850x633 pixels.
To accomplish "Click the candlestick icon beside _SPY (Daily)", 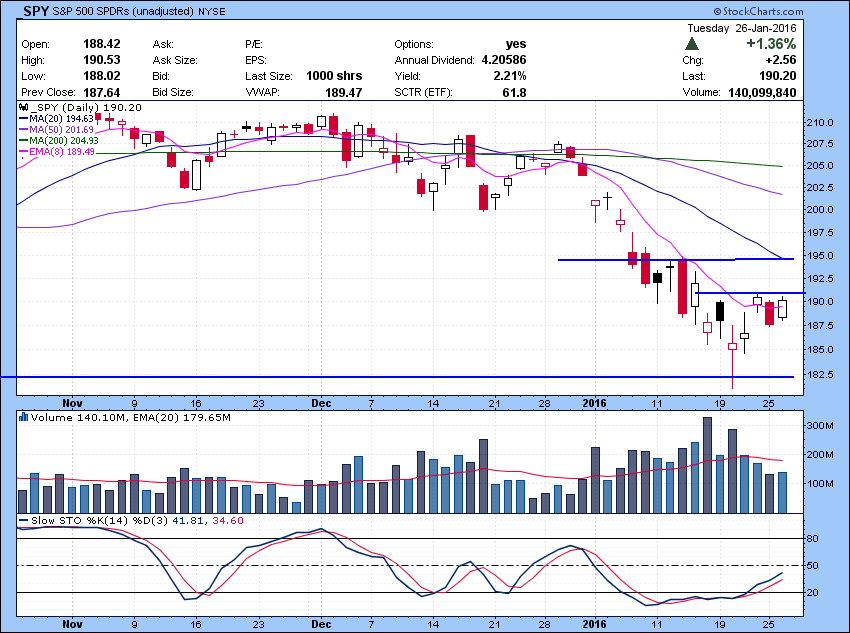I will [x=24, y=107].
